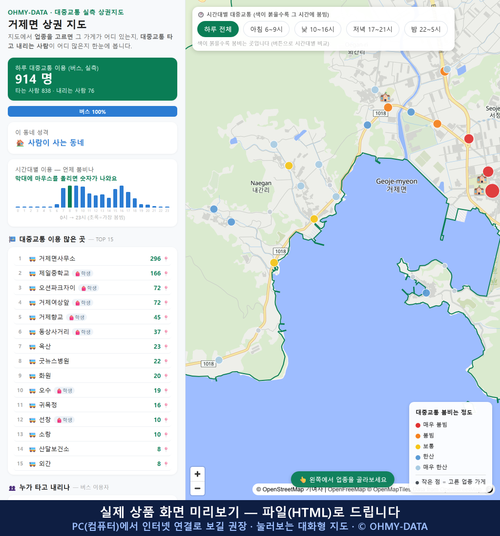Click the blue marker on the small island
Viewport: 500px width, 536px height.
click(426, 293)
